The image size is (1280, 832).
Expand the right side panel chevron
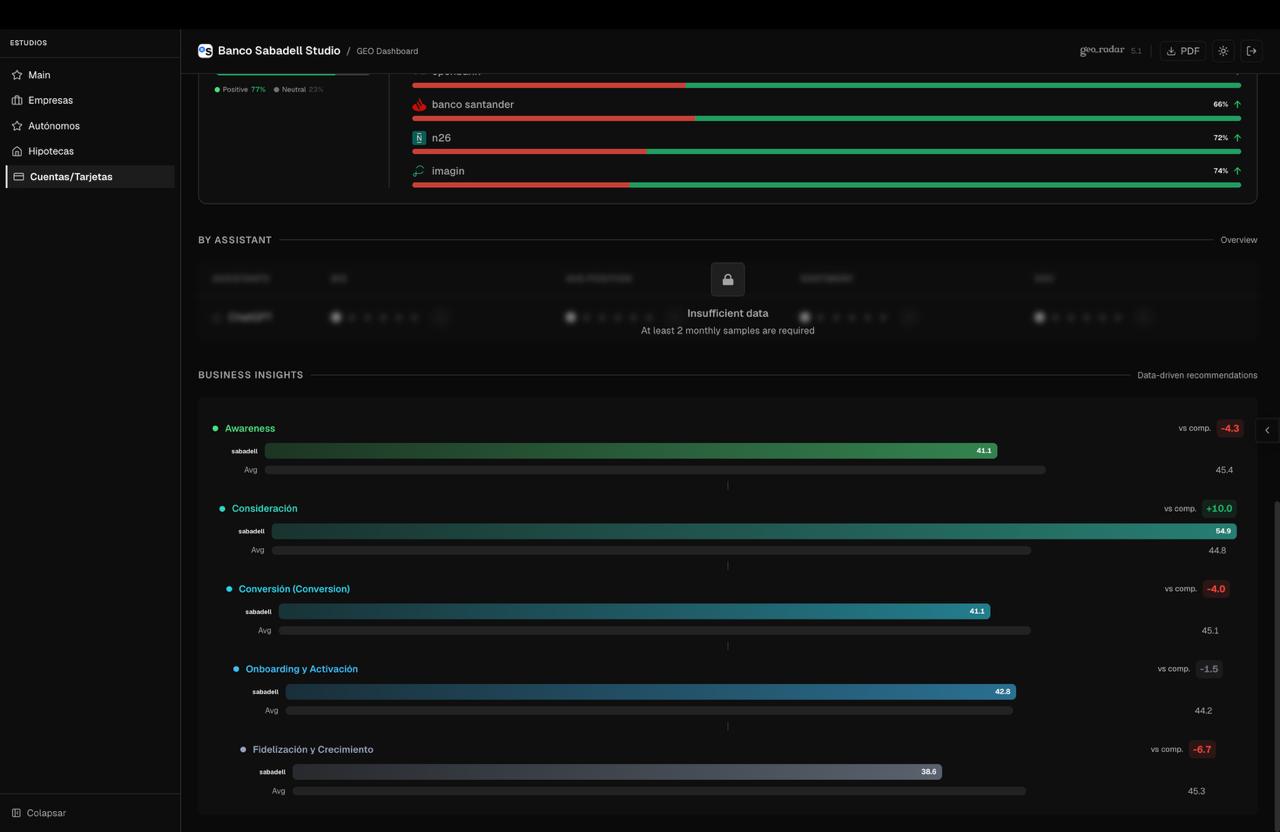tap(1267, 430)
